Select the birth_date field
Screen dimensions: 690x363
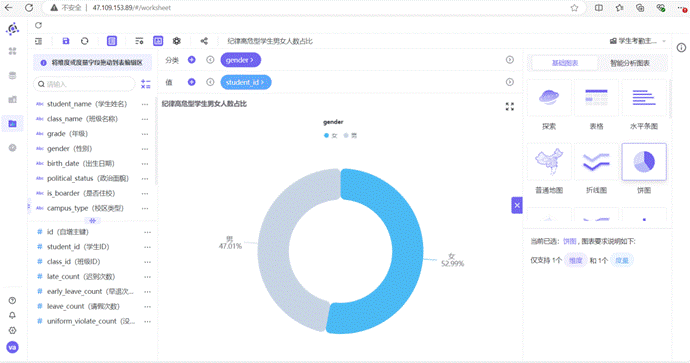click(x=81, y=163)
